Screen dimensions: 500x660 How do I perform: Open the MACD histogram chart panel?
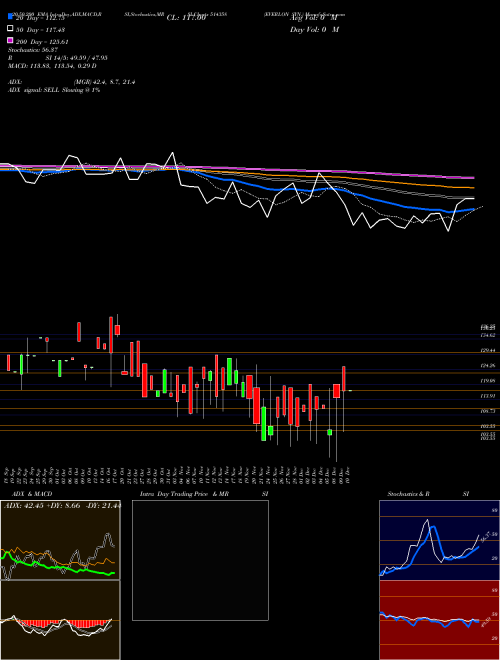coord(60,620)
